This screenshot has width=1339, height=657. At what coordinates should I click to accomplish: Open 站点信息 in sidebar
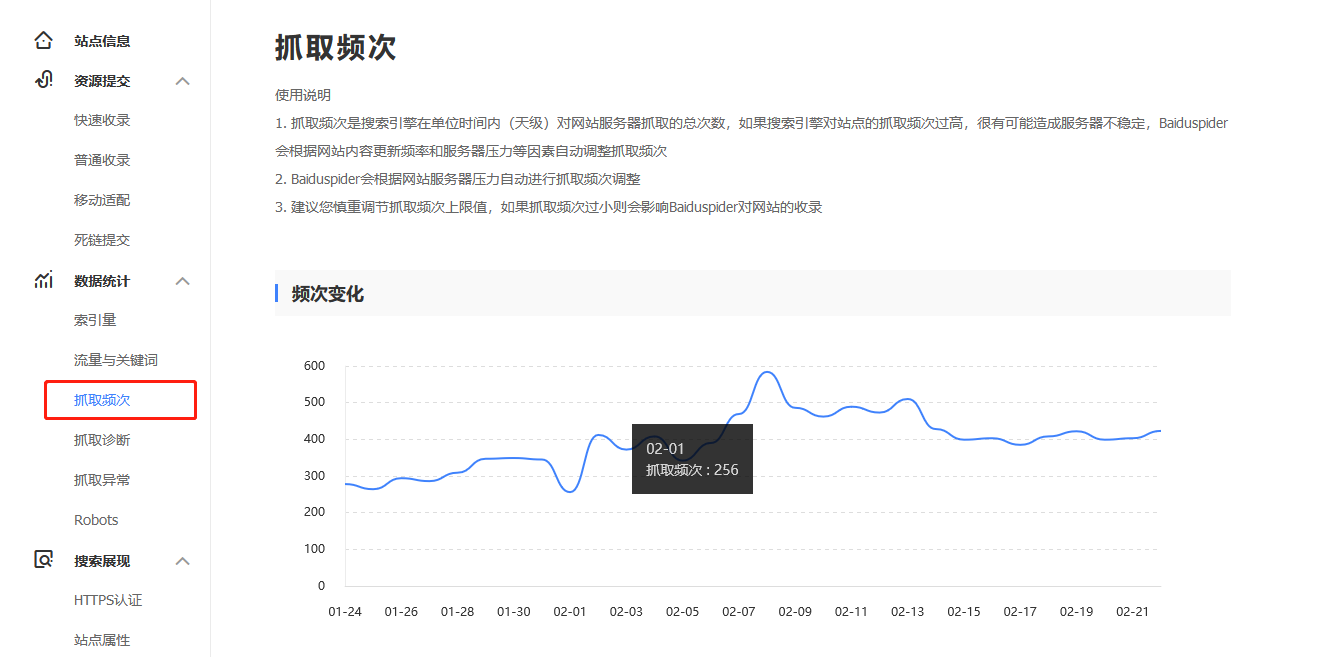[x=102, y=41]
